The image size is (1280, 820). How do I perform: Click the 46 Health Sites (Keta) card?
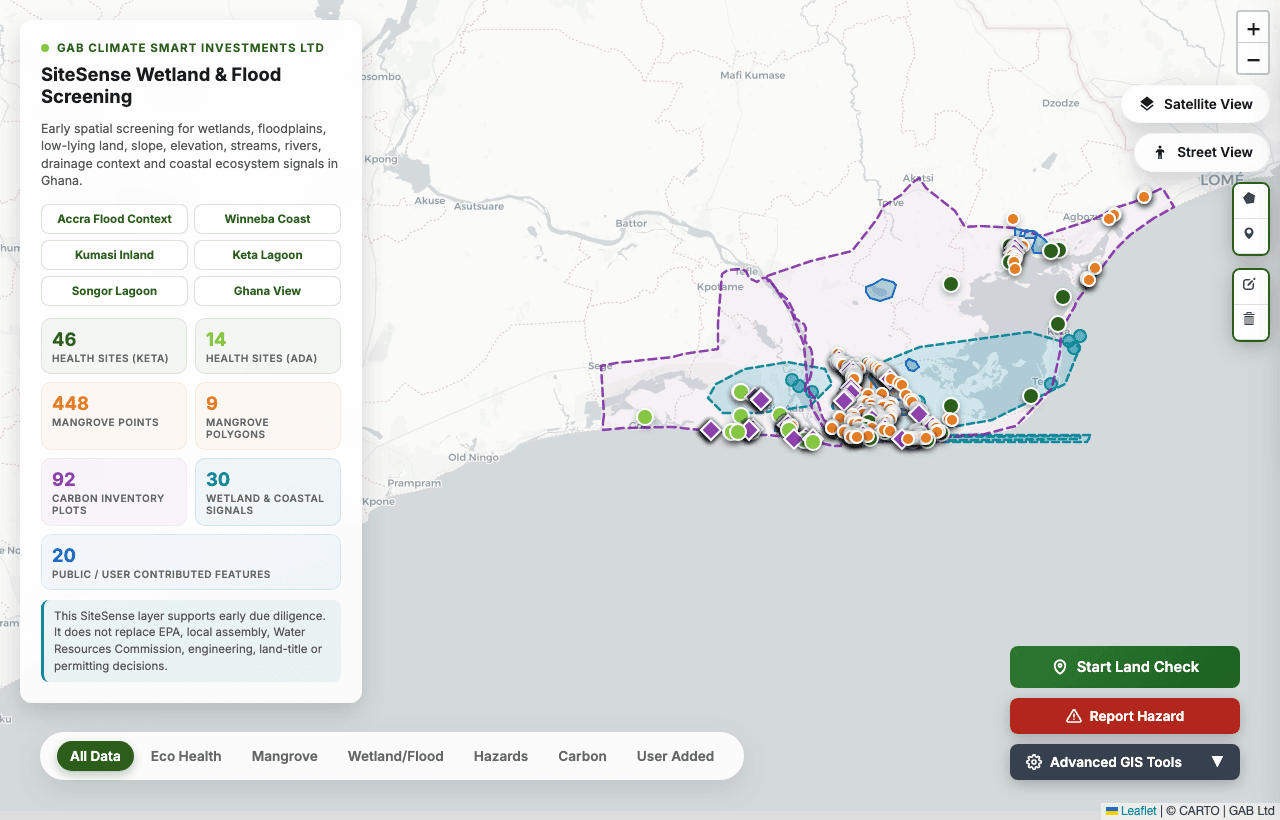tap(114, 345)
